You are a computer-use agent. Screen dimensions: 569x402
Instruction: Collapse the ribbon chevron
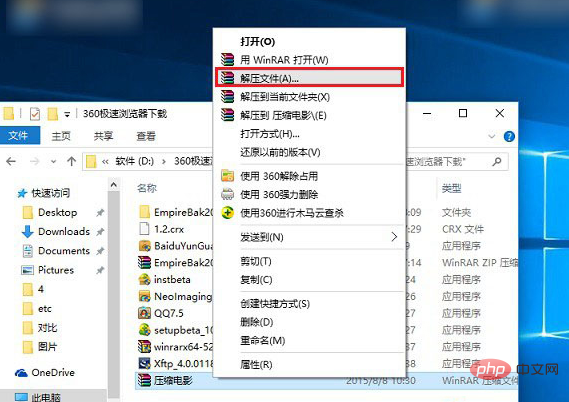coord(492,136)
